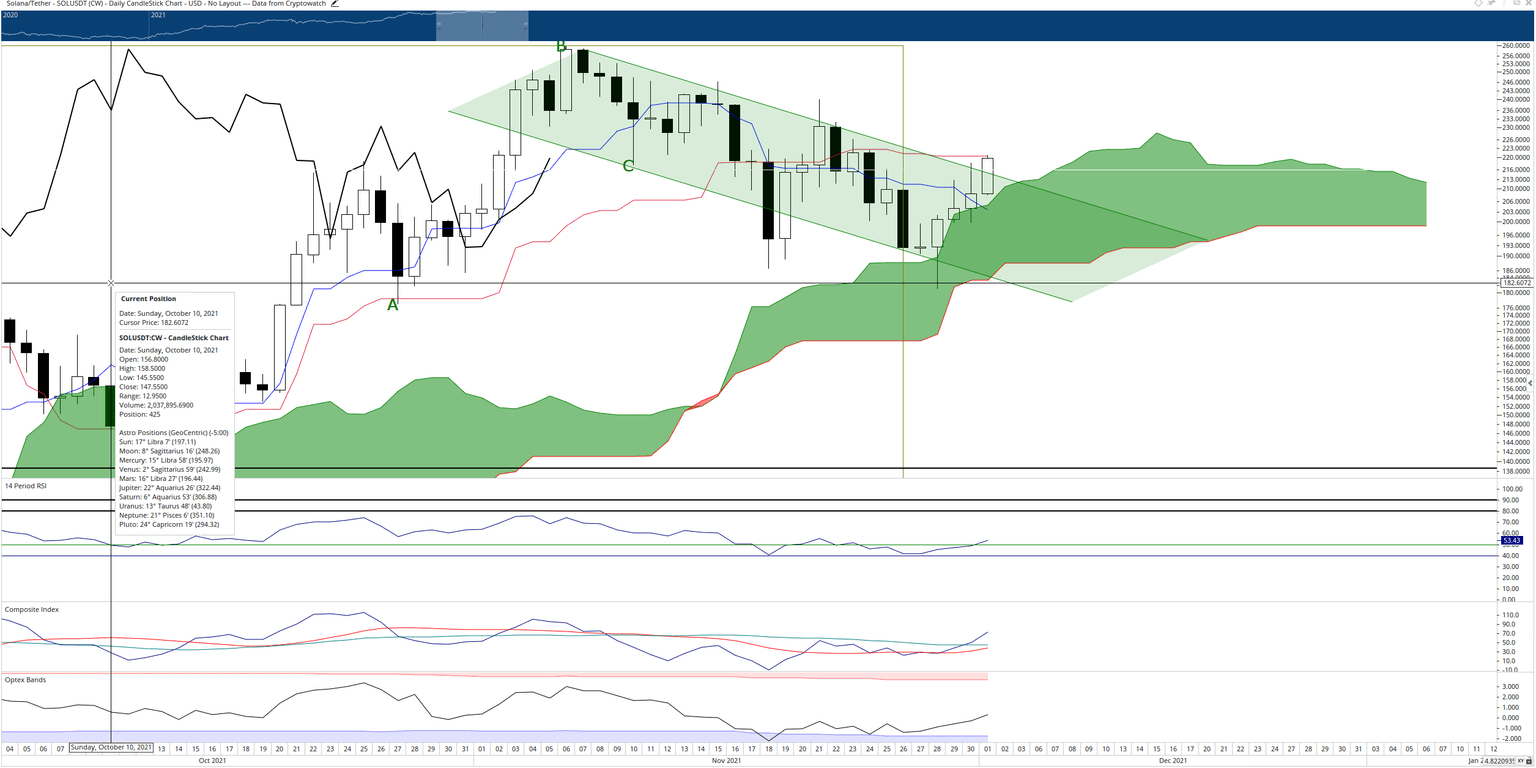This screenshot has height=768, width=1536.
Task: Click the 182.6072 cursor price label
Action: 1517,284
